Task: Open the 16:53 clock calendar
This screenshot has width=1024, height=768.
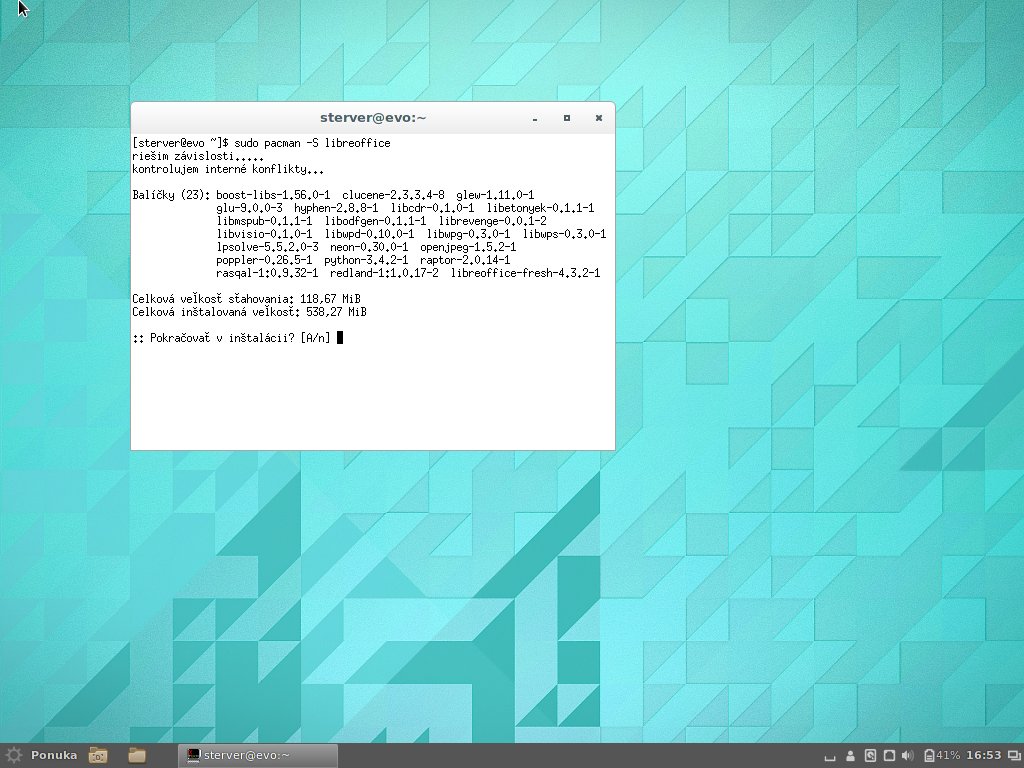Action: click(x=983, y=755)
